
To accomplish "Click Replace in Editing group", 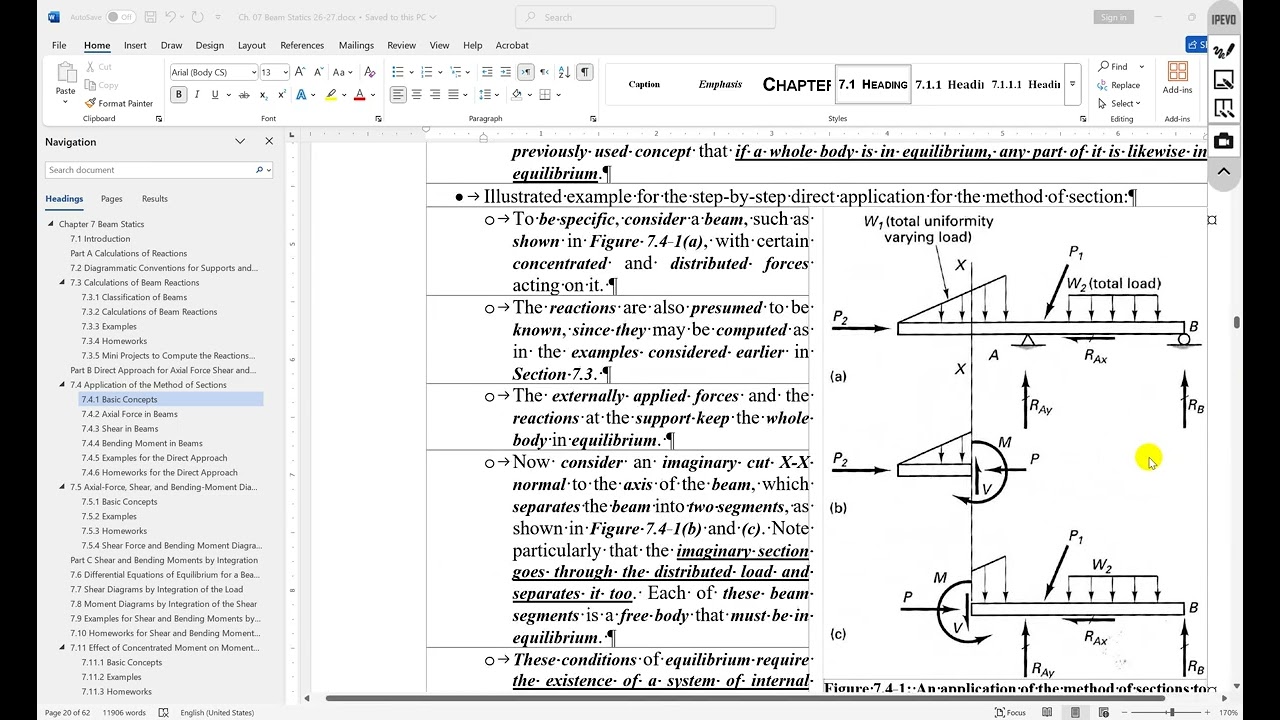I will coord(1119,85).
